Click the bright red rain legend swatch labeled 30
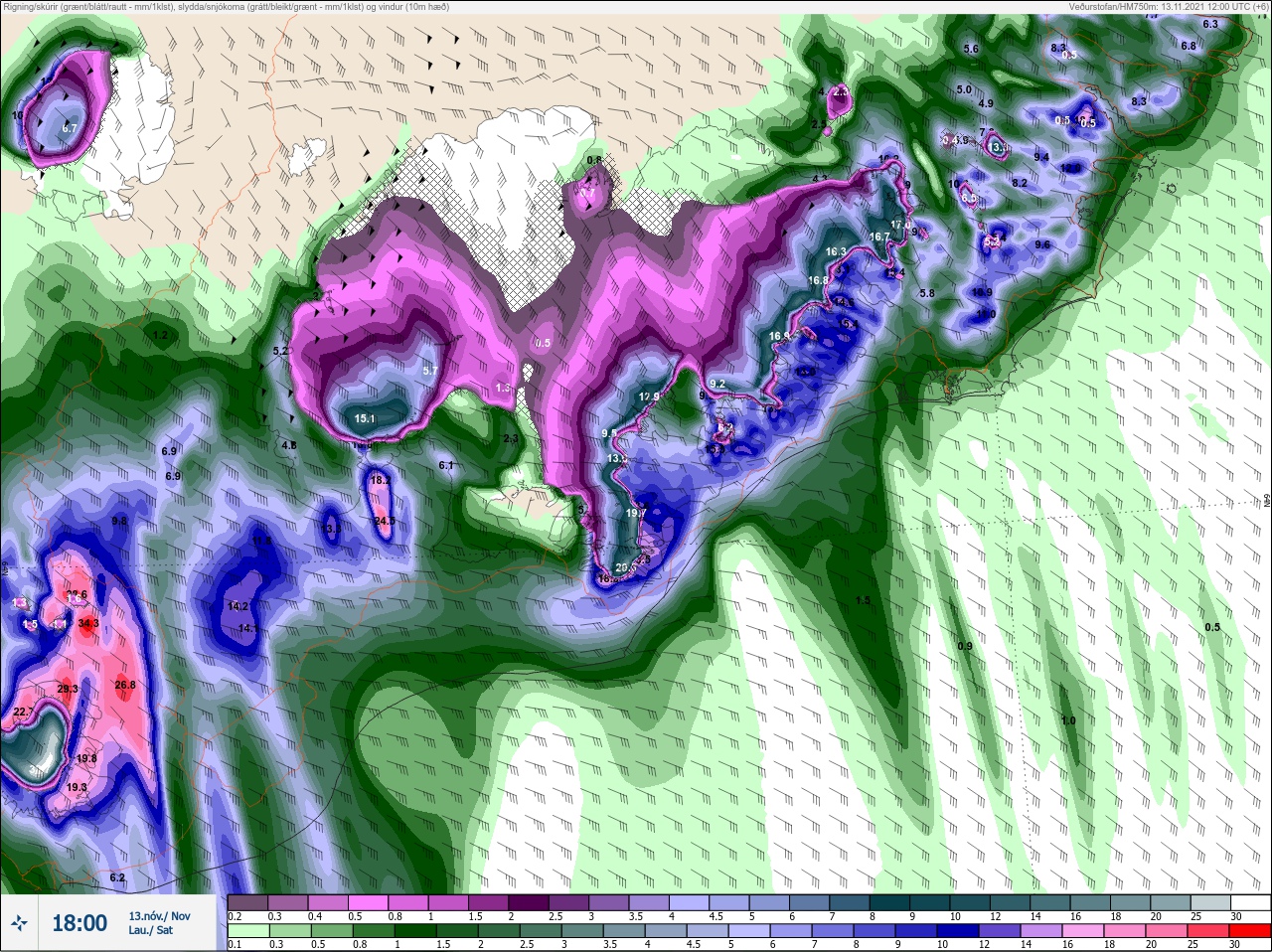 click(1250, 931)
